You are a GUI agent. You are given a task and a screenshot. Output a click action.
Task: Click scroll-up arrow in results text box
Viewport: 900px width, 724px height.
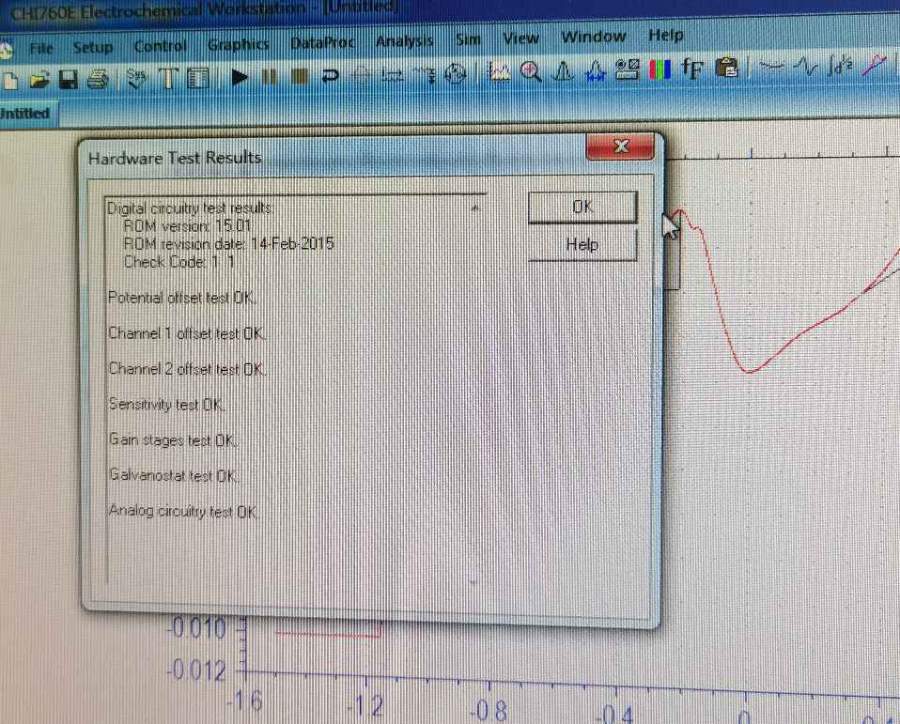click(x=475, y=208)
